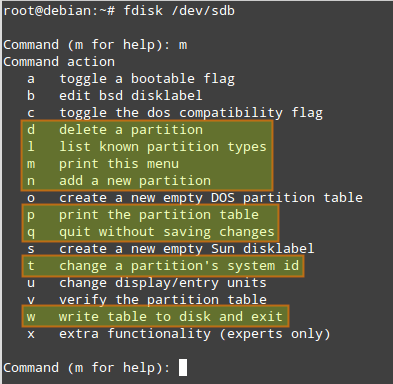The image size is (393, 384).
Task: Select 'create a new empty Sun disklabel'
Action: [171, 249]
